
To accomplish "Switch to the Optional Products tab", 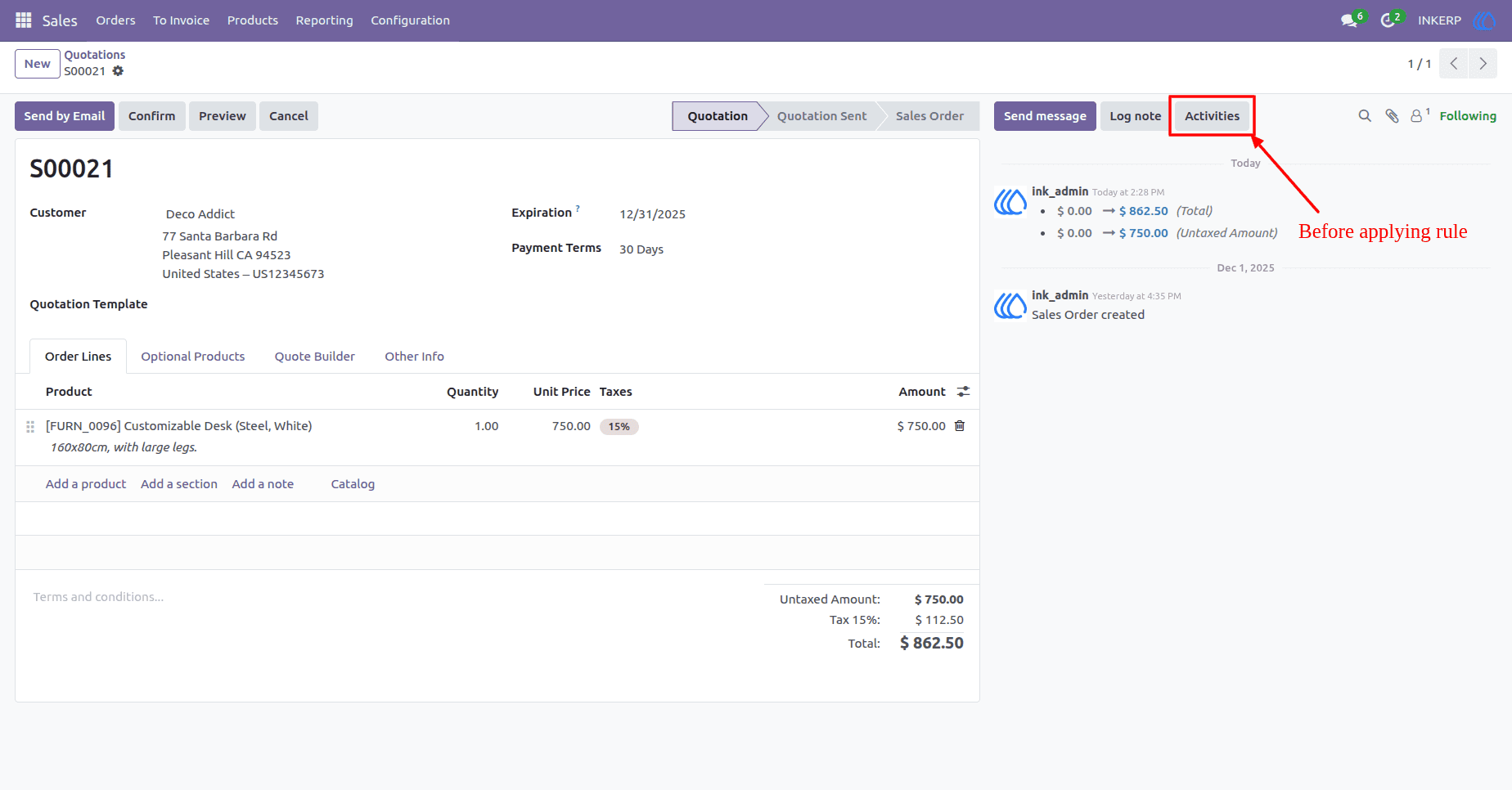I will pyautogui.click(x=193, y=357).
